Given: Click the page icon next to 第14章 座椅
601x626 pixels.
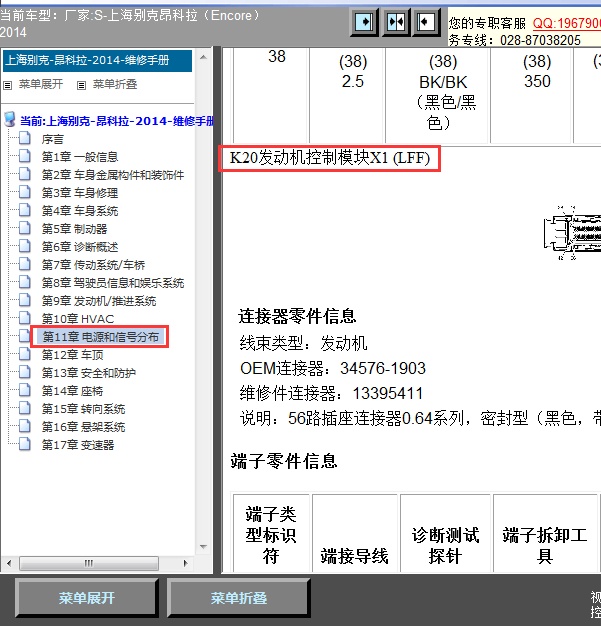Looking at the screenshot, I should (x=25, y=390).
